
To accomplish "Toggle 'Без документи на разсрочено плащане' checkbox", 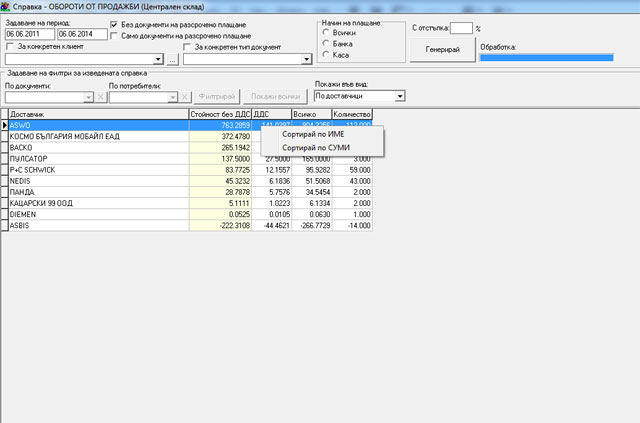I will (x=114, y=25).
